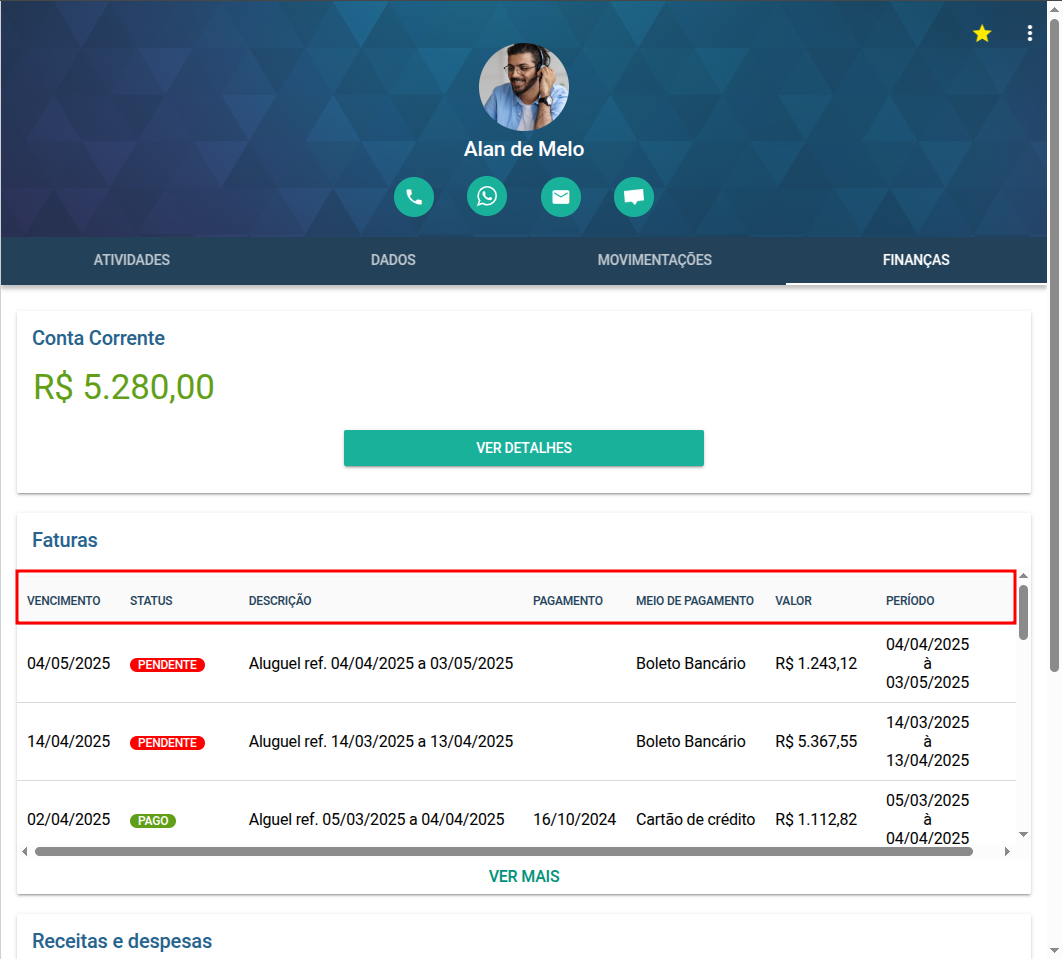Screen dimensions: 1062x959
Task: Click the Faturas section heading
Action: coord(65,540)
